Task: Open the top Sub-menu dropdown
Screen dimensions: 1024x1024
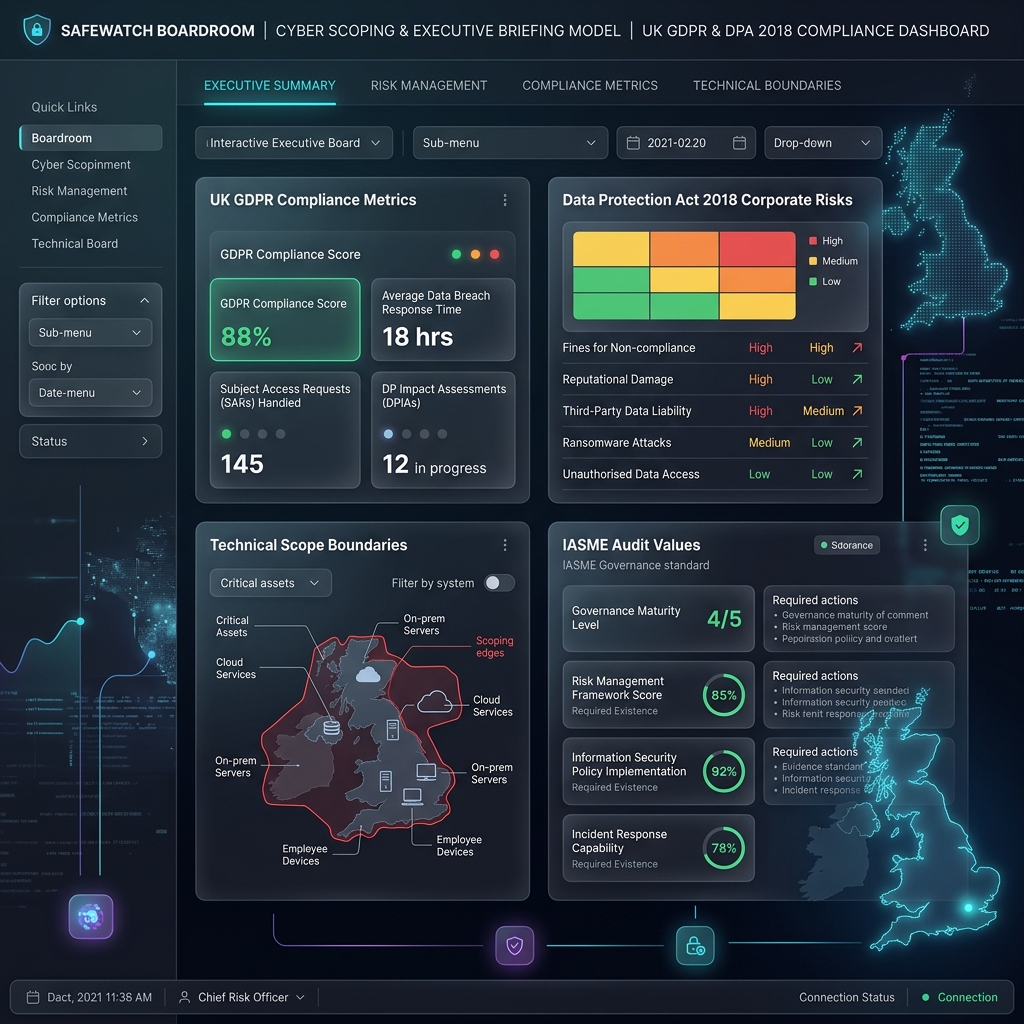Action: [510, 143]
